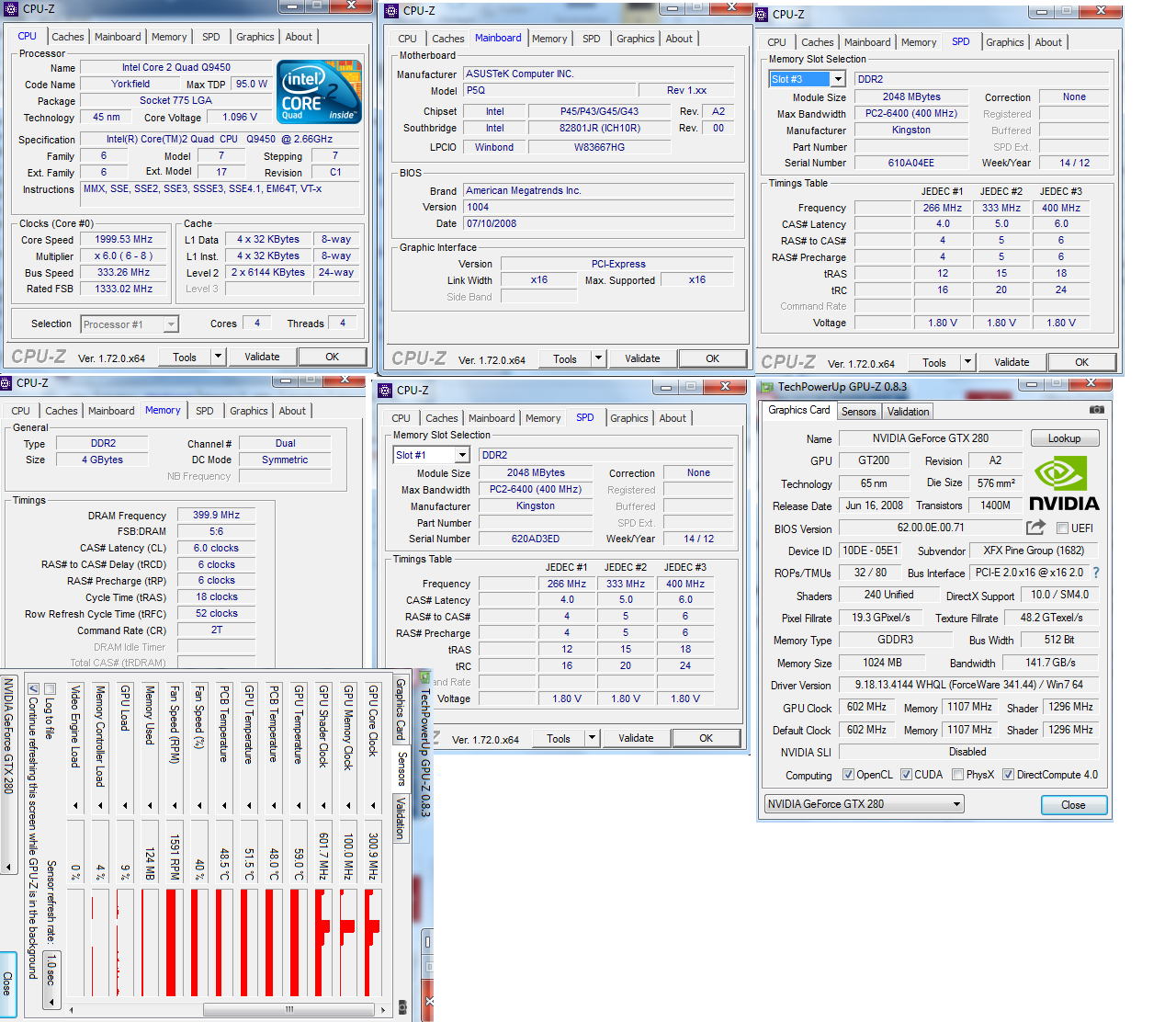Click the Tools button in the Slot #3 window
1176x1022 pixels.
(x=934, y=362)
